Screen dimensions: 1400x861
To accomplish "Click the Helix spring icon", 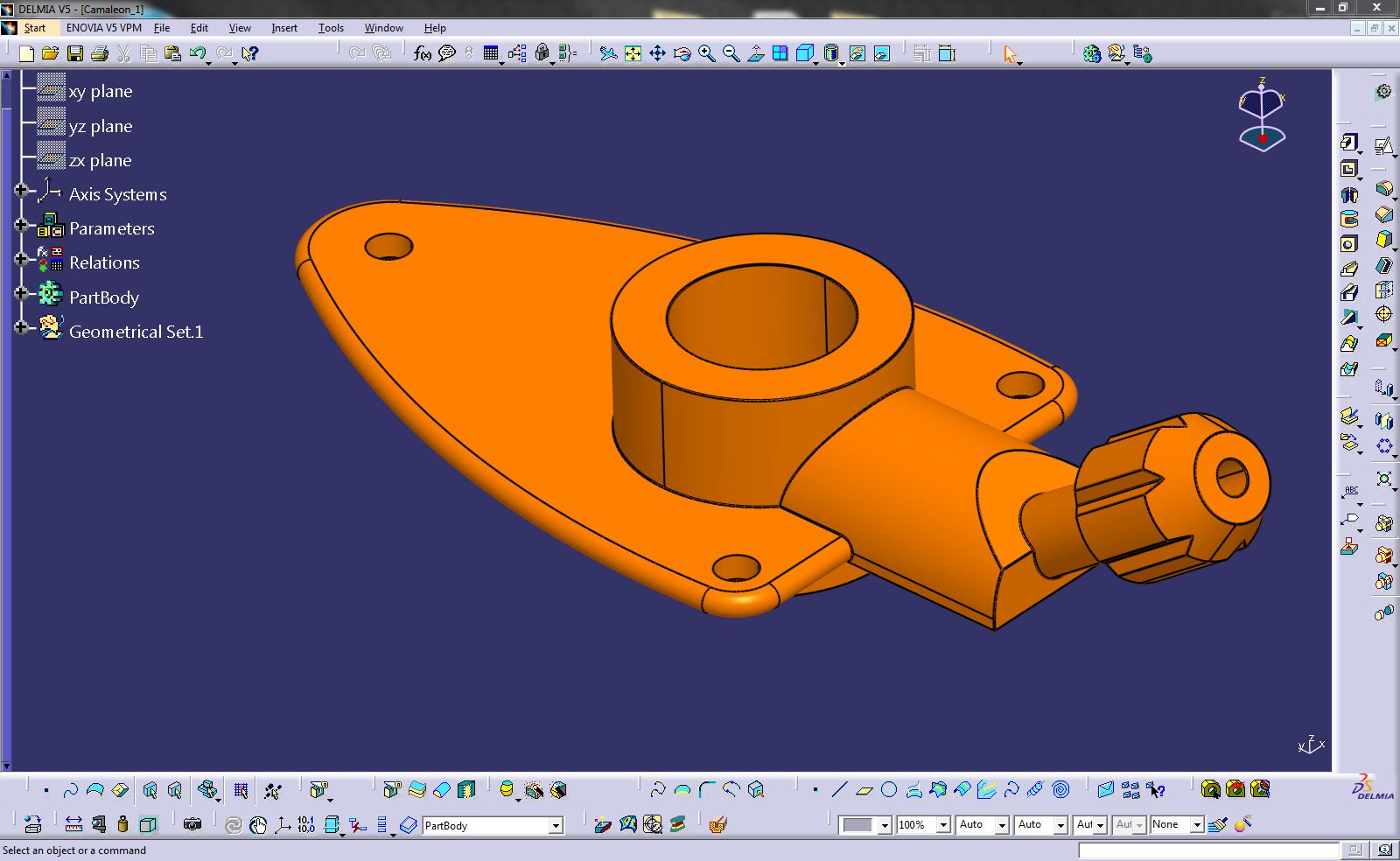I will point(1036,789).
